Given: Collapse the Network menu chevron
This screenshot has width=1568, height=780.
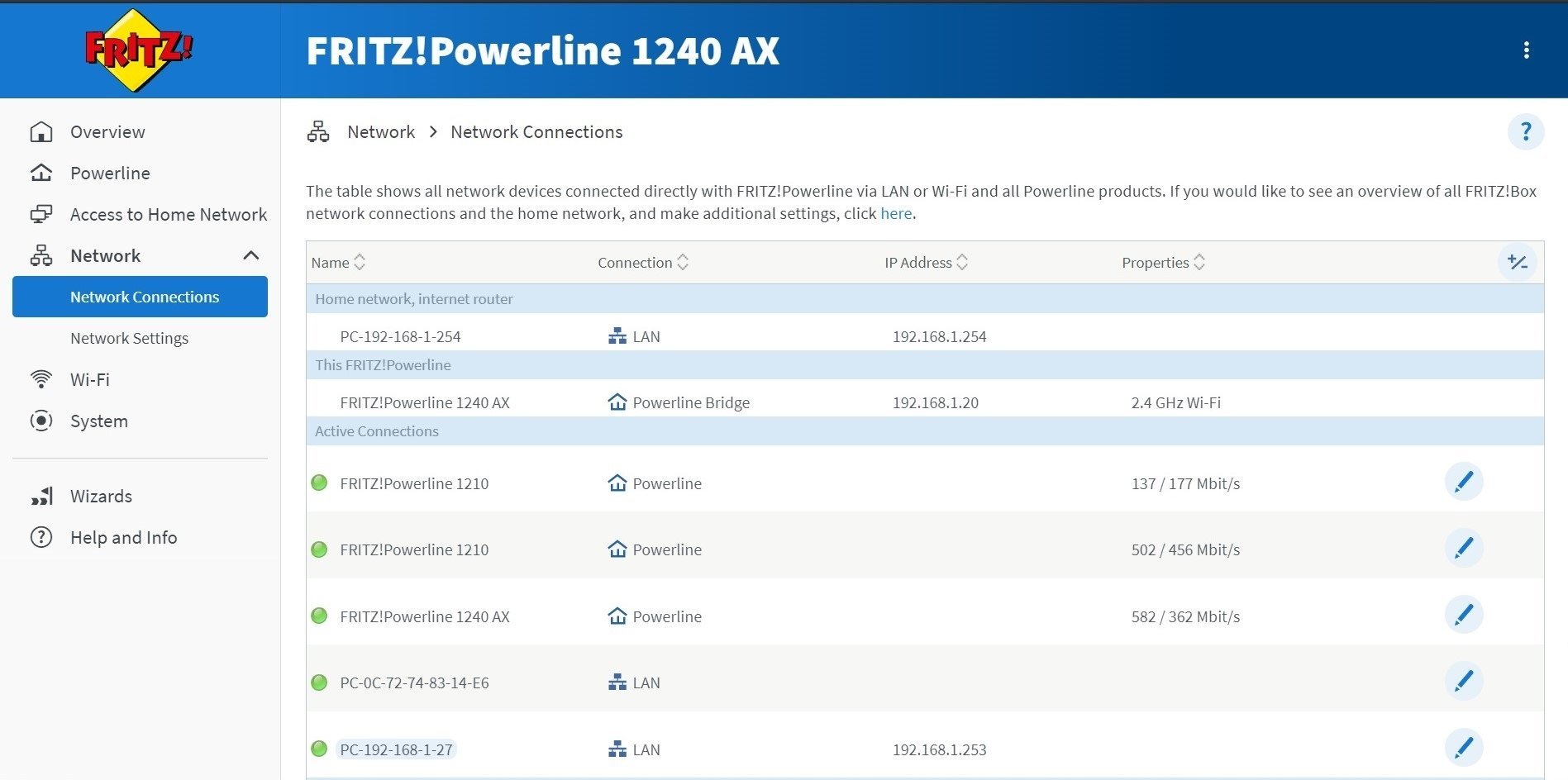Looking at the screenshot, I should point(251,256).
